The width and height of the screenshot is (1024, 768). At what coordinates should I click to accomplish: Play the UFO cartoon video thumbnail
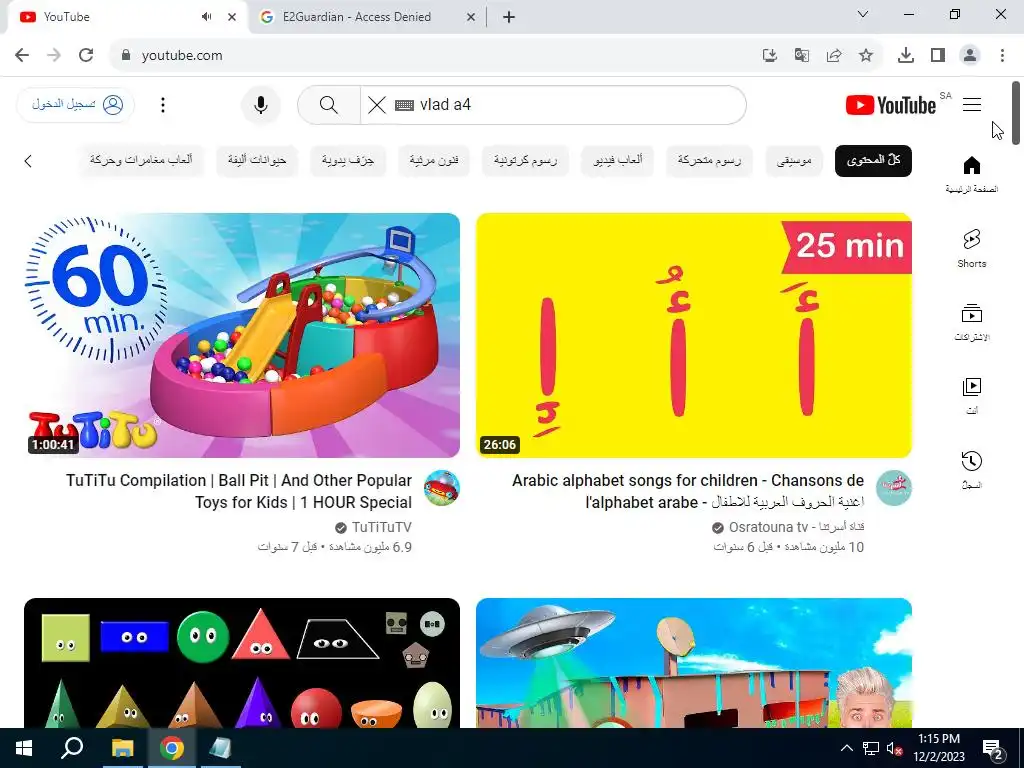pos(694,663)
